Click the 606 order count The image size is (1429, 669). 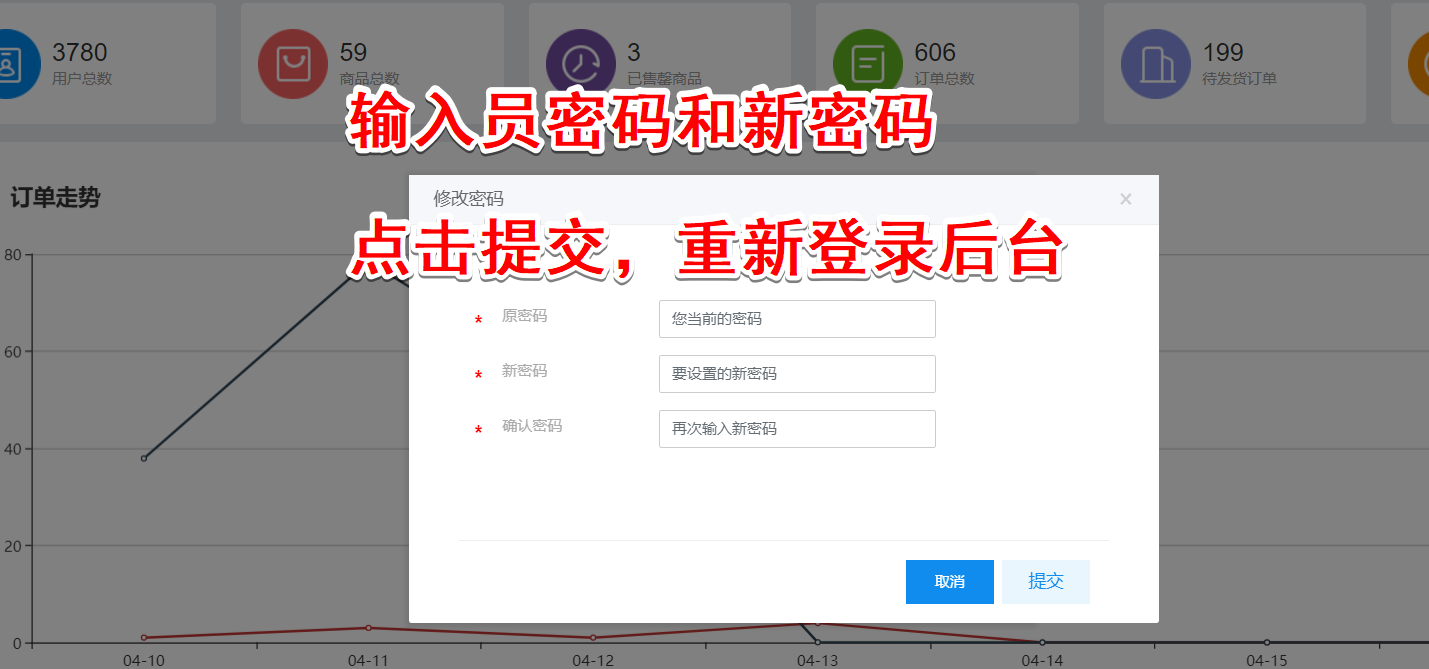pyautogui.click(x=935, y=52)
